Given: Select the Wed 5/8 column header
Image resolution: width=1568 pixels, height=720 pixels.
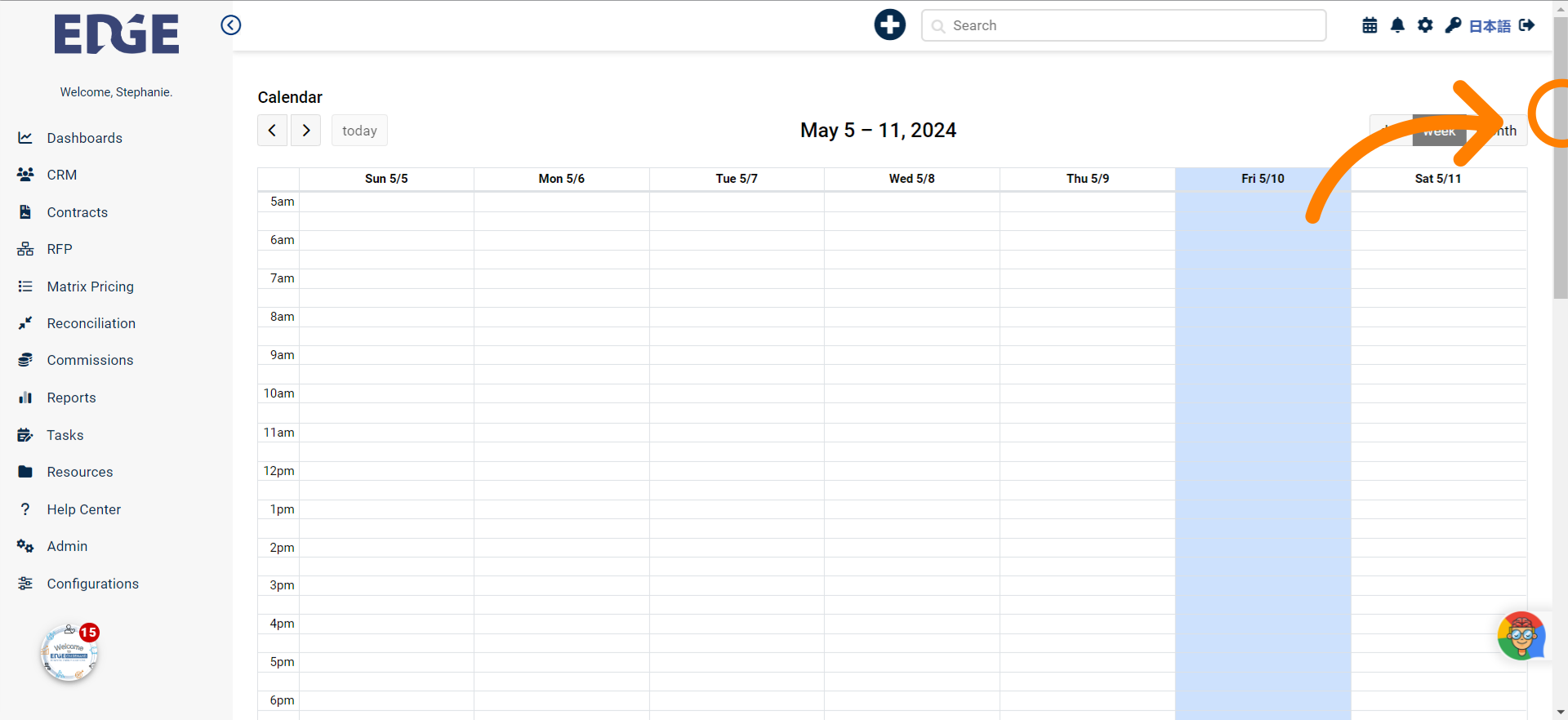Looking at the screenshot, I should (x=912, y=179).
